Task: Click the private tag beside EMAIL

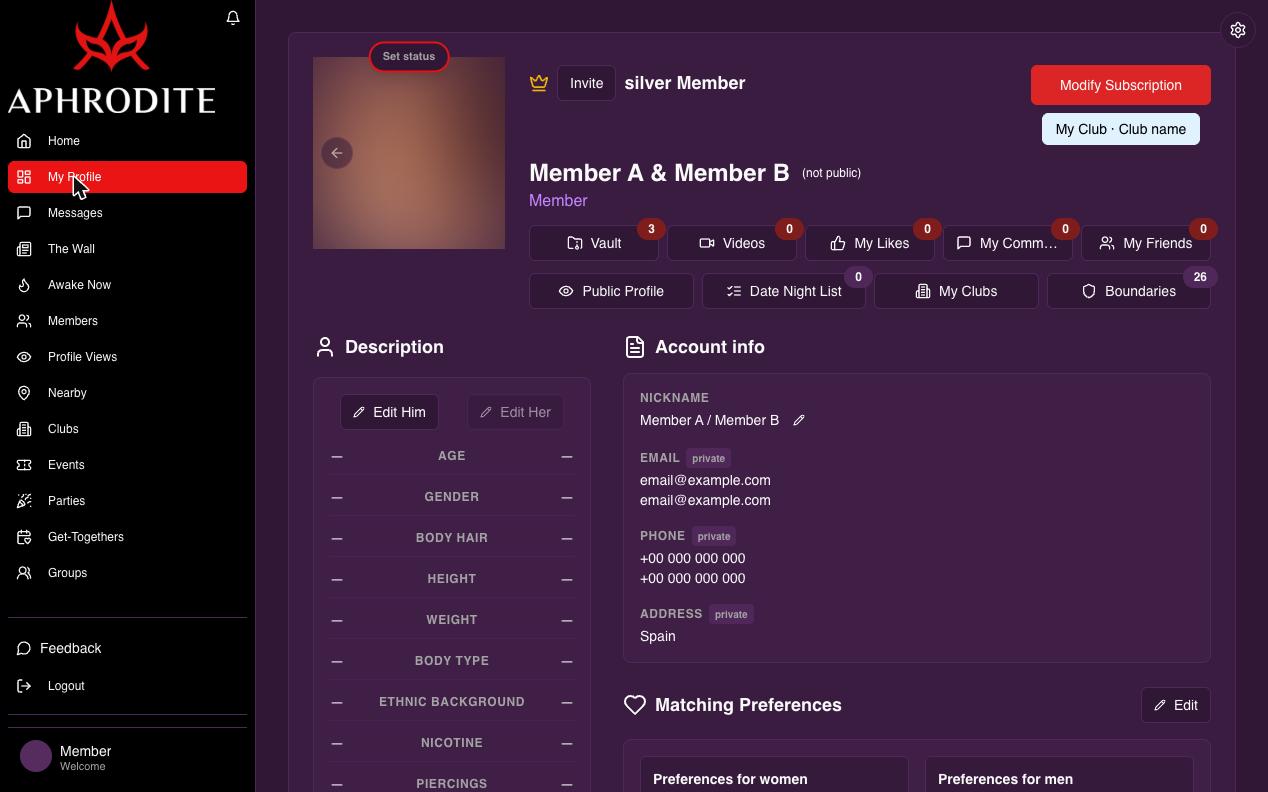Action: tap(708, 458)
